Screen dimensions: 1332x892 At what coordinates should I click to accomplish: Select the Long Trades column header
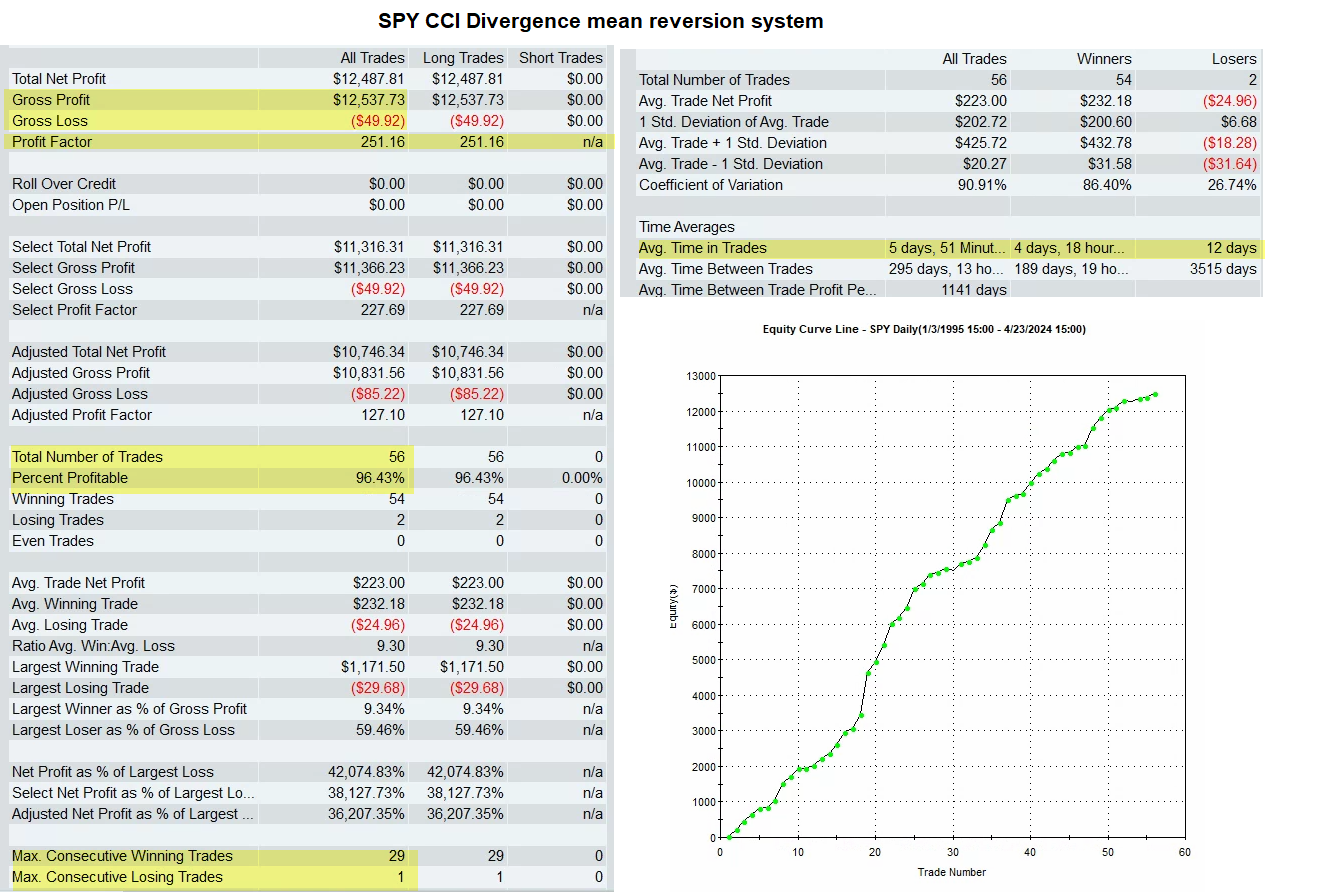[x=463, y=58]
